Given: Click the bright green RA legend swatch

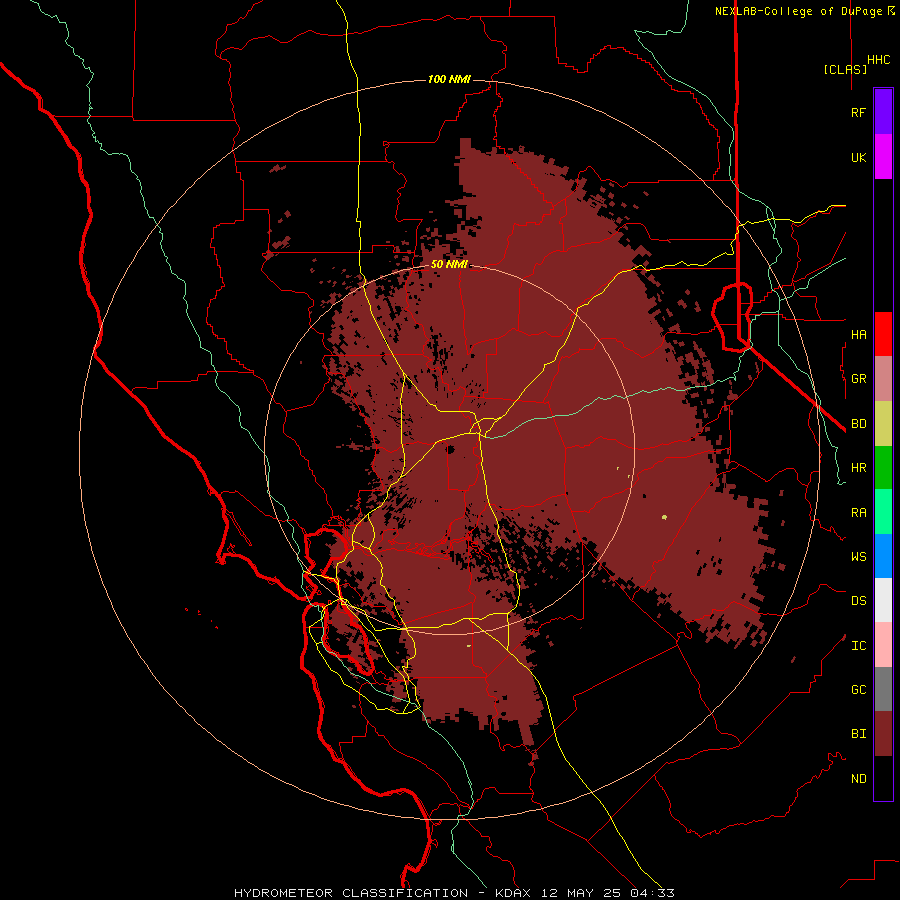Looking at the screenshot, I should (883, 512).
